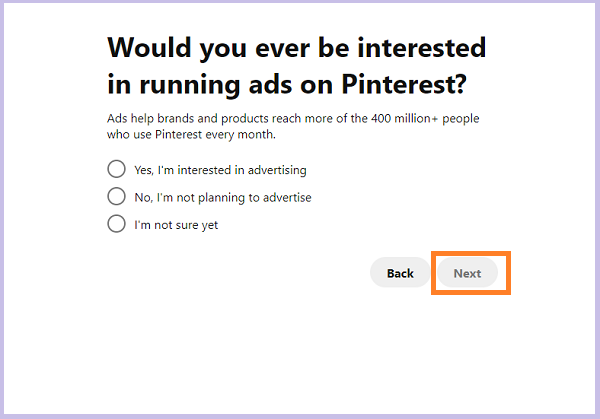Click the word "advertising" in the first option

277,170
